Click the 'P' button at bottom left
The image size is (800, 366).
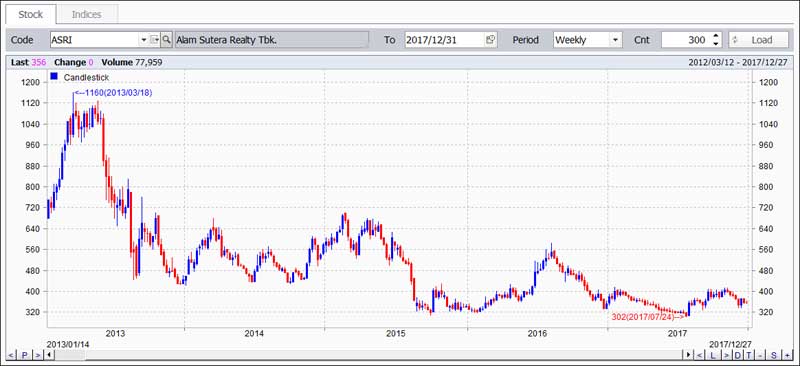[x=24, y=355]
